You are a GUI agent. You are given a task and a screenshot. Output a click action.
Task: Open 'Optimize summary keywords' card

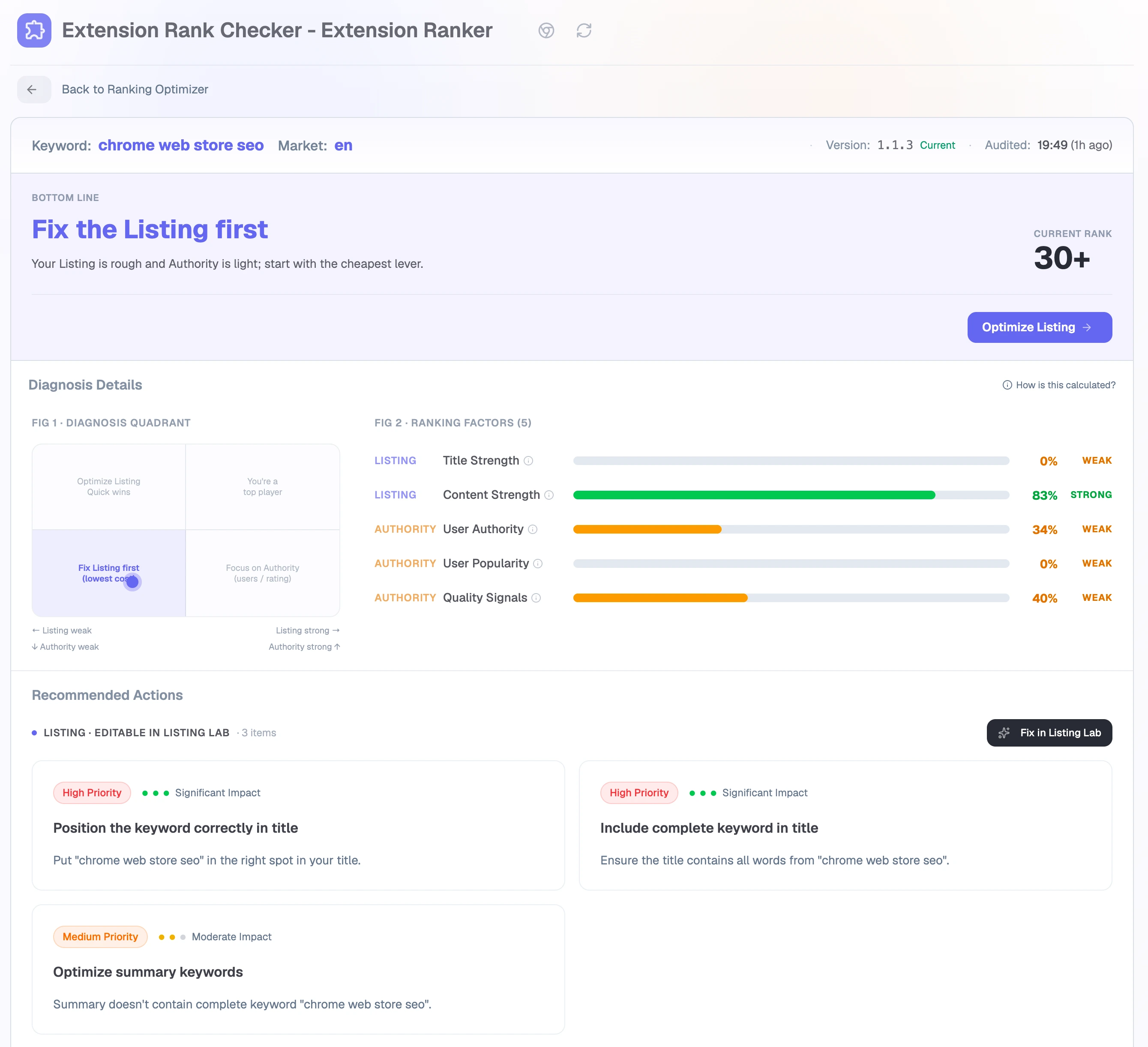tap(298, 969)
